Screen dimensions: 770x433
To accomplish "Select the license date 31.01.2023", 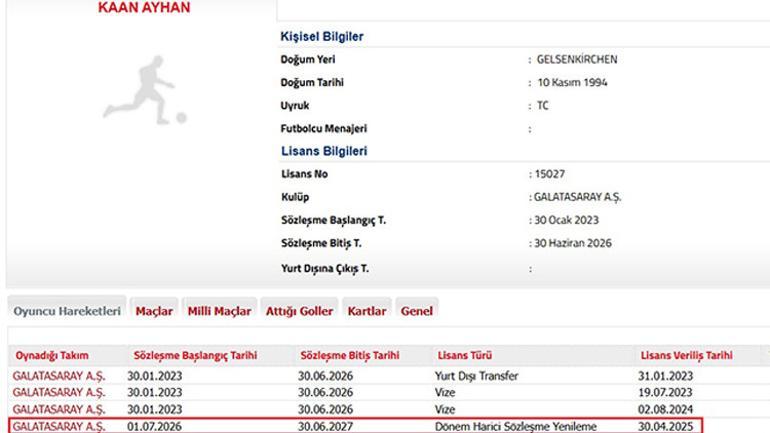I will [665, 376].
